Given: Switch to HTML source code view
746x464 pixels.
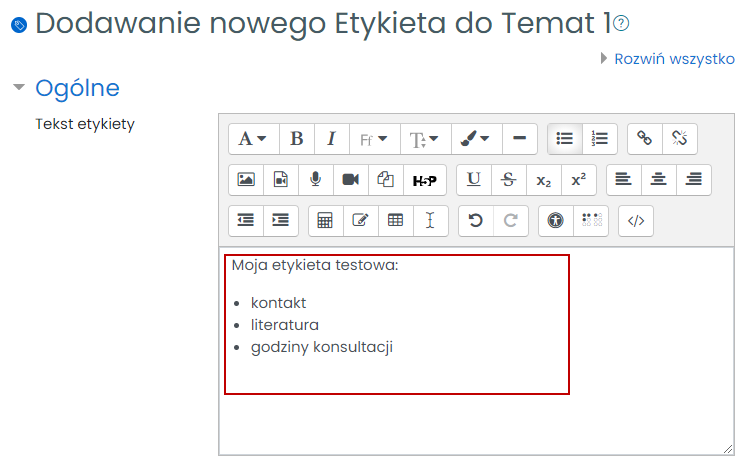Looking at the screenshot, I should (x=636, y=221).
